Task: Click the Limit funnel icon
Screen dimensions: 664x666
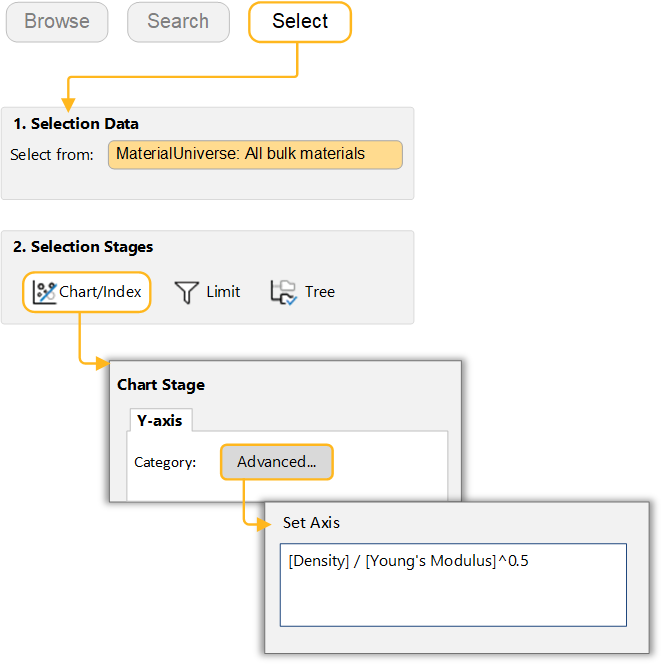Action: pos(187,292)
